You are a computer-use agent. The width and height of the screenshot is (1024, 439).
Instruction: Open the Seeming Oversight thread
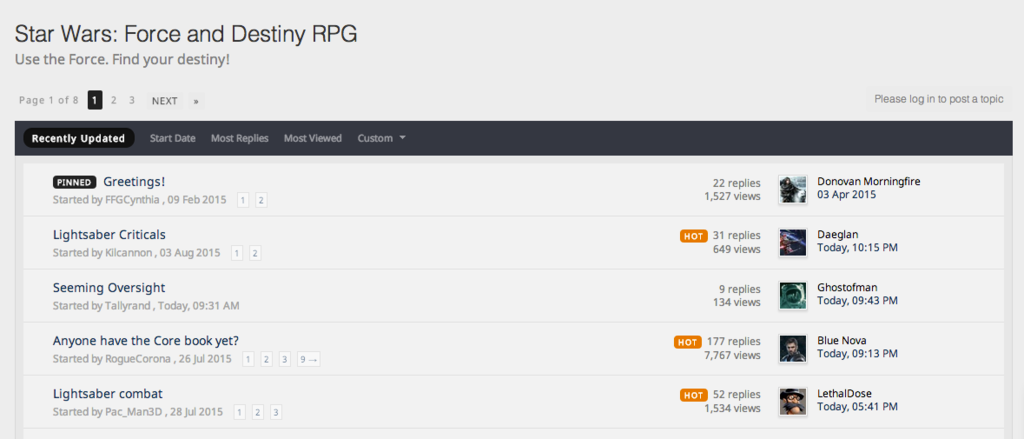pos(108,288)
